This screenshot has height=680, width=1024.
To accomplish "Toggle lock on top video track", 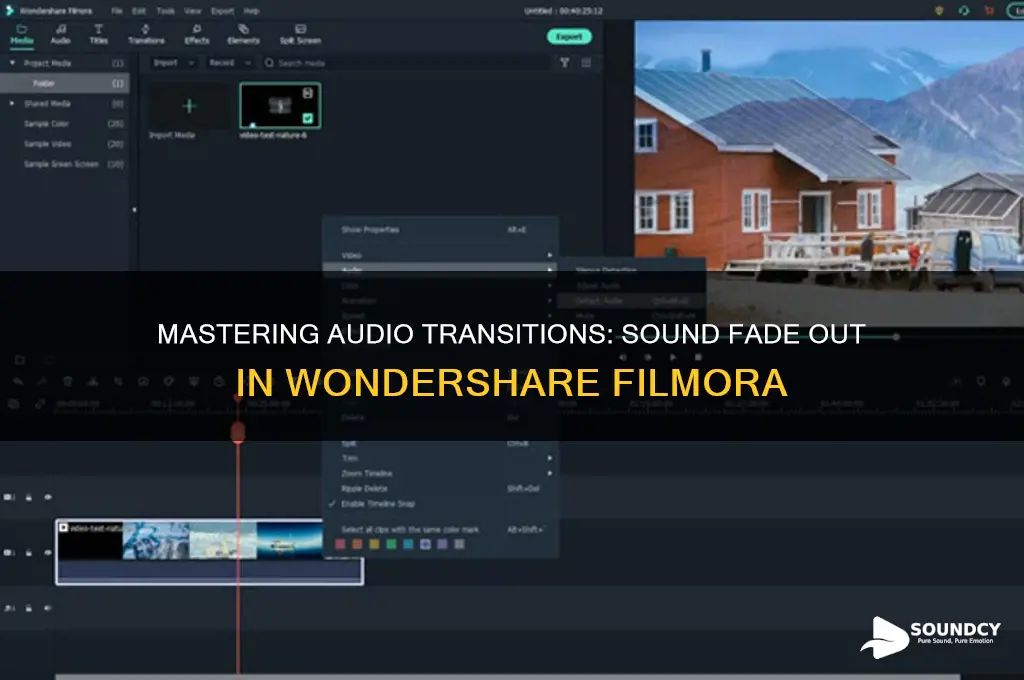I will 29,497.
